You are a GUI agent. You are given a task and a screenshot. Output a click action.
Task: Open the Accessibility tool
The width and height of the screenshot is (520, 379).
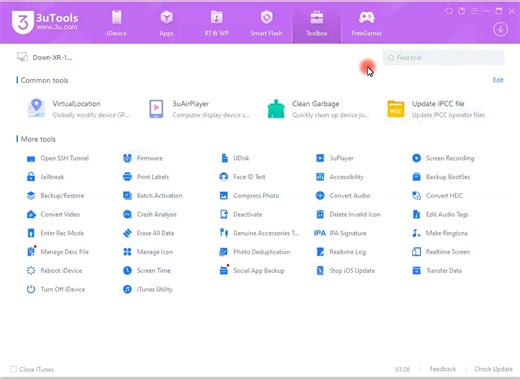340,177
